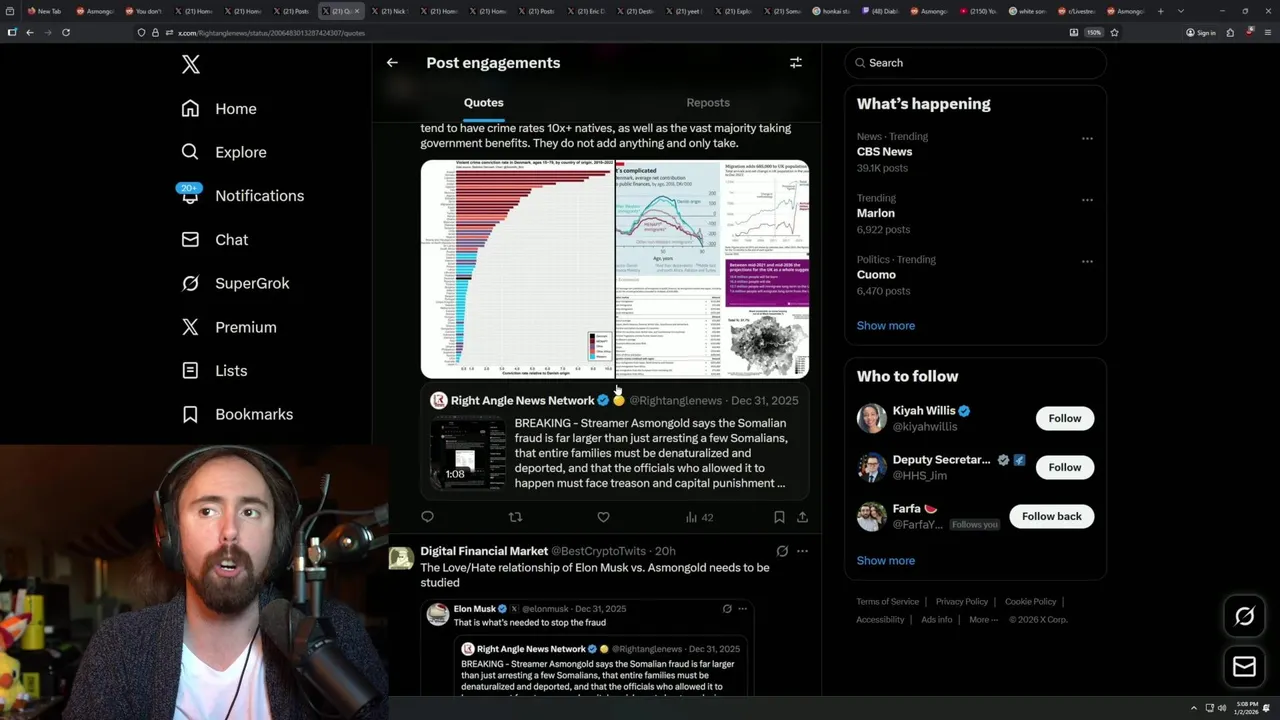This screenshot has height=720, width=1280.
Task: Open the New Tab browser tab
Action: pyautogui.click(x=44, y=11)
